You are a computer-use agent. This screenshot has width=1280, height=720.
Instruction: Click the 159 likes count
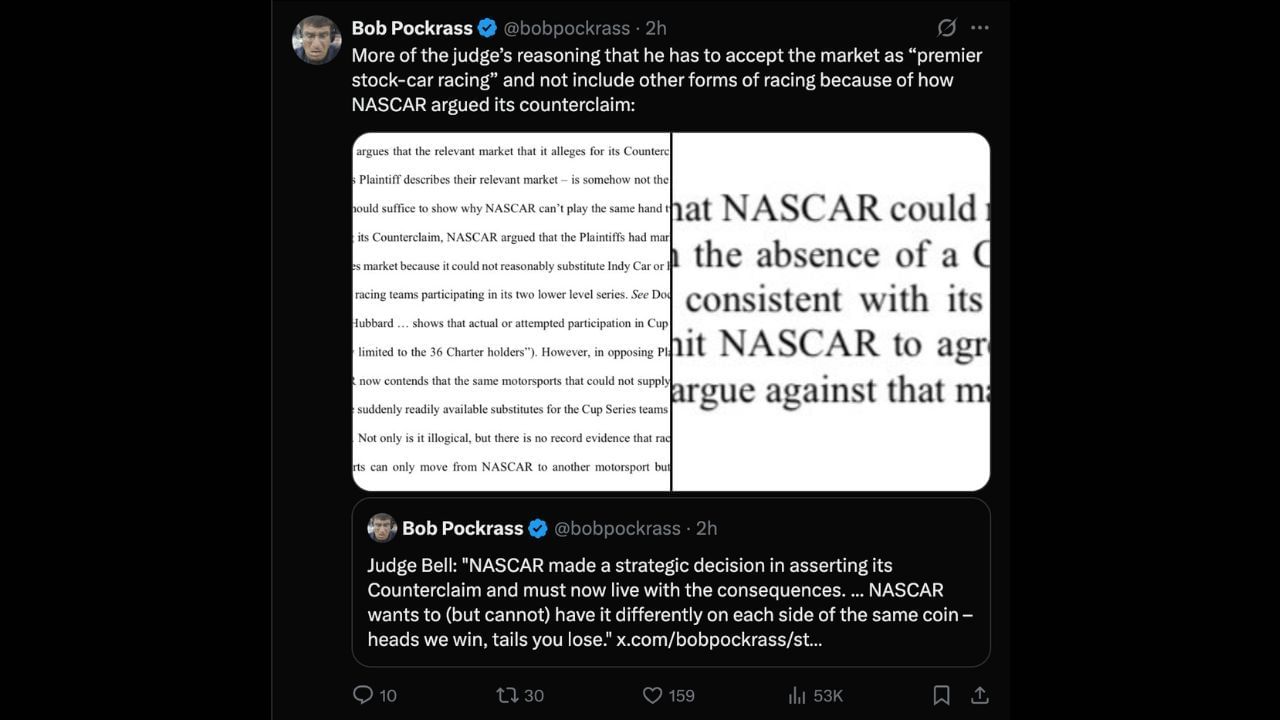680,694
